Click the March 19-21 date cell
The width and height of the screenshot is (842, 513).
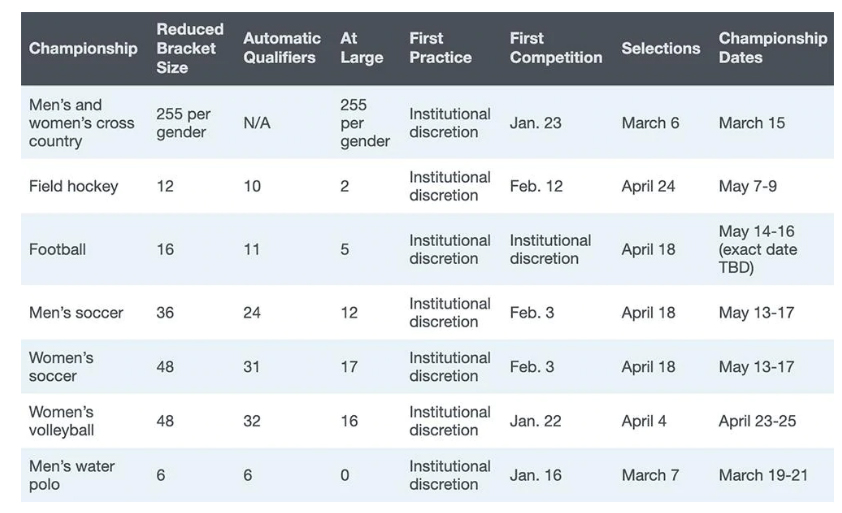click(763, 475)
